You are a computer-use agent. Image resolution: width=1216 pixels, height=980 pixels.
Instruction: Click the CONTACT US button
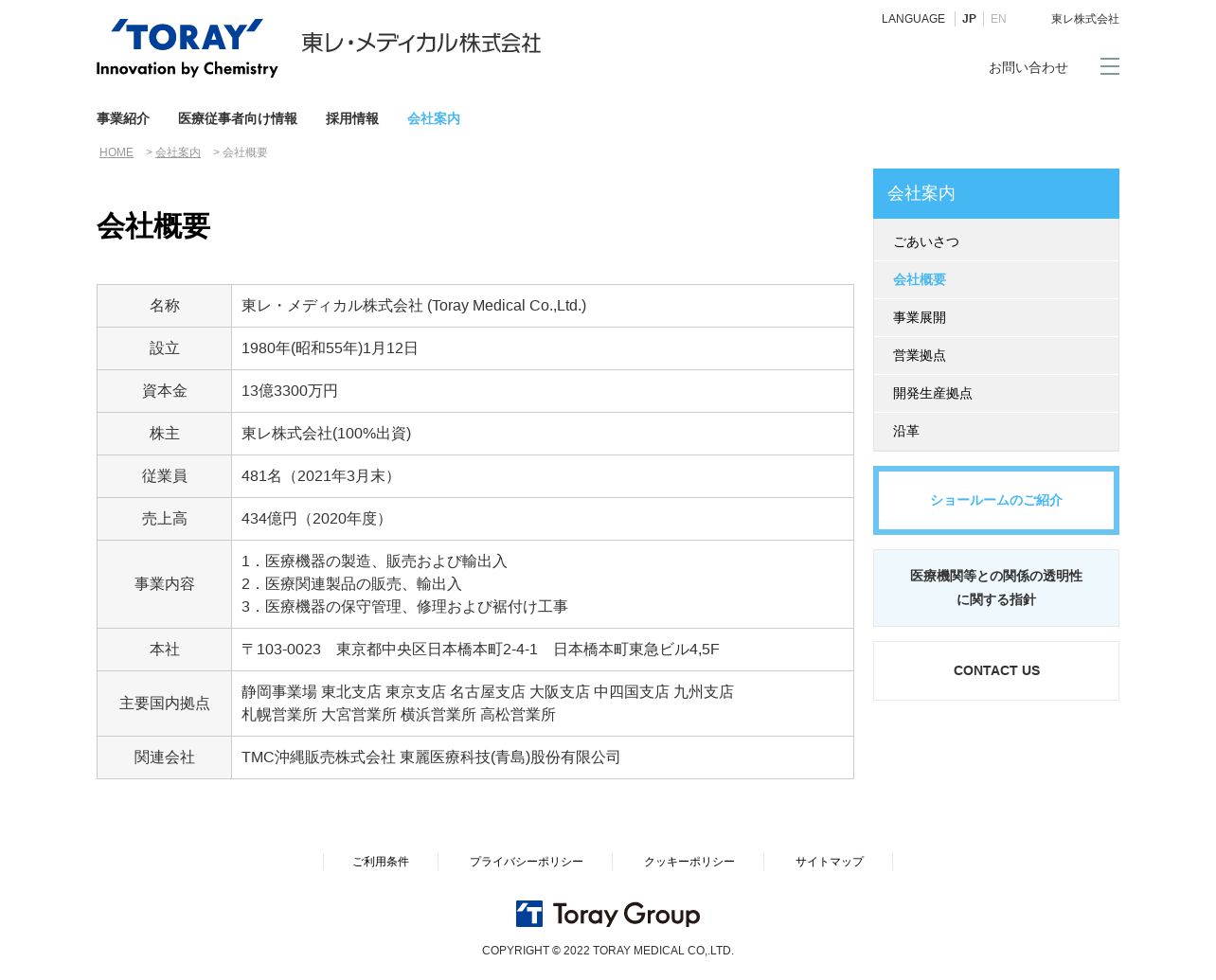(996, 670)
